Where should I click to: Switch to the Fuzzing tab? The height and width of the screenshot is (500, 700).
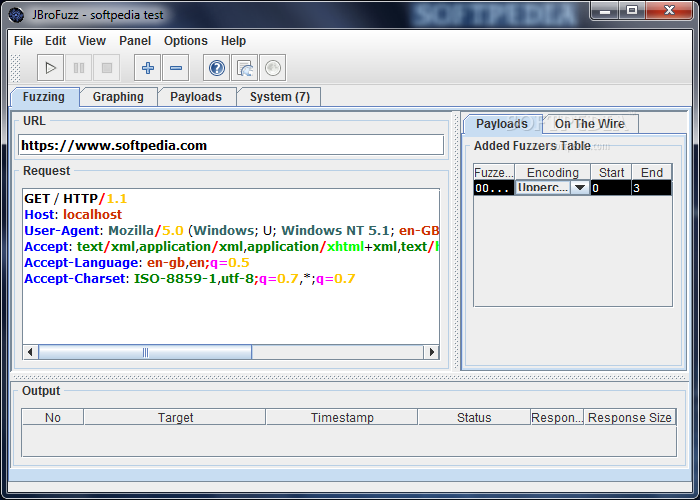44,97
